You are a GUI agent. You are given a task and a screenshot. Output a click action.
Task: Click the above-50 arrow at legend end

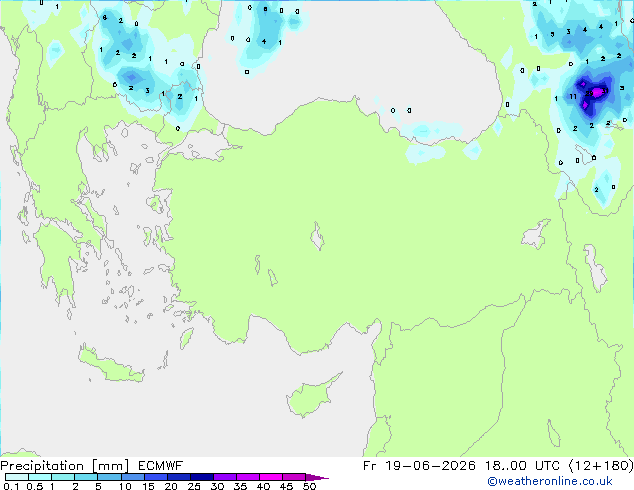[x=317, y=477]
